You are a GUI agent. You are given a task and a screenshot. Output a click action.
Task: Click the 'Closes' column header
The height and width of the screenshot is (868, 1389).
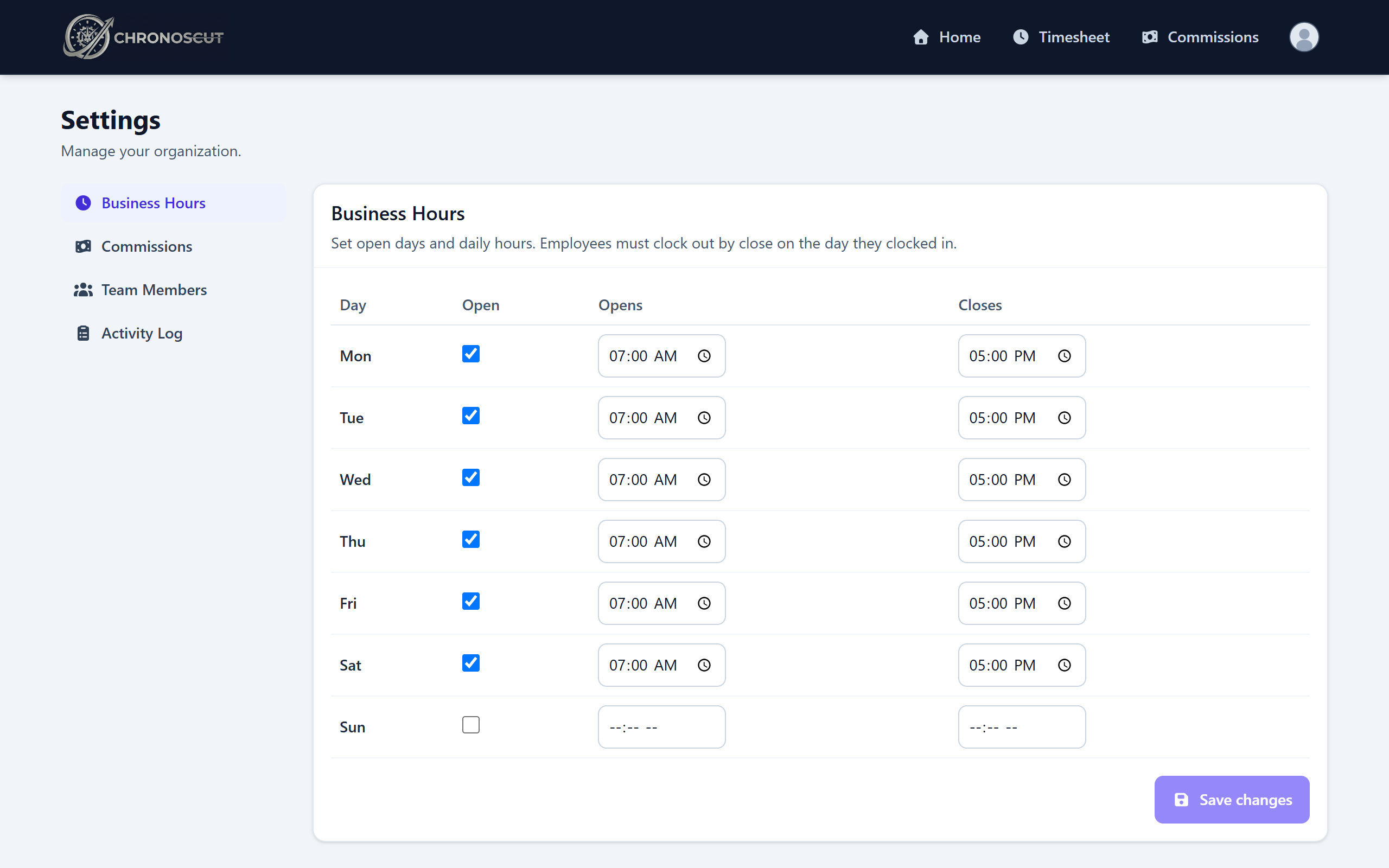[980, 305]
